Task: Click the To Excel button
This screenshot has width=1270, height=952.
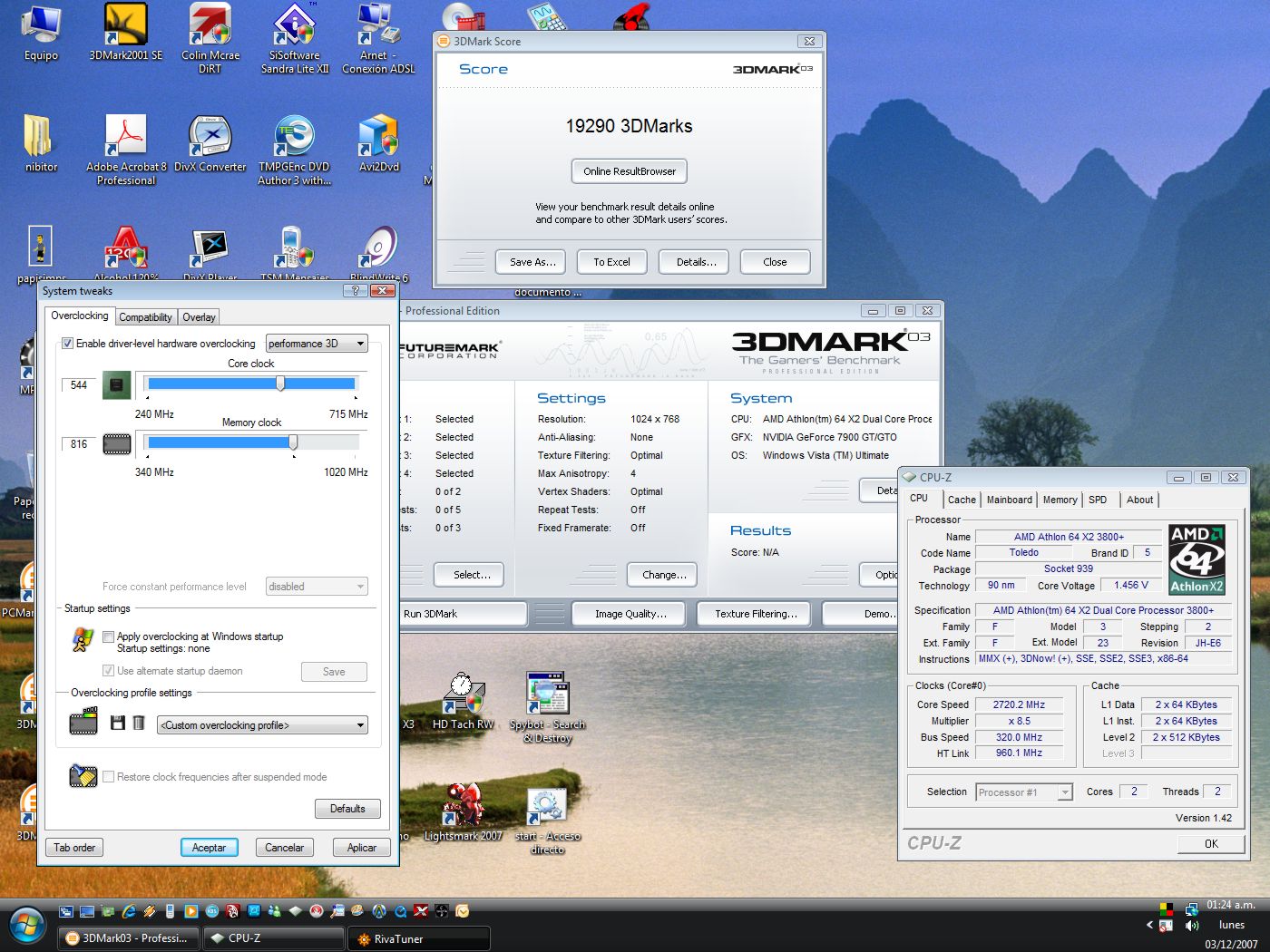Action: (611, 262)
